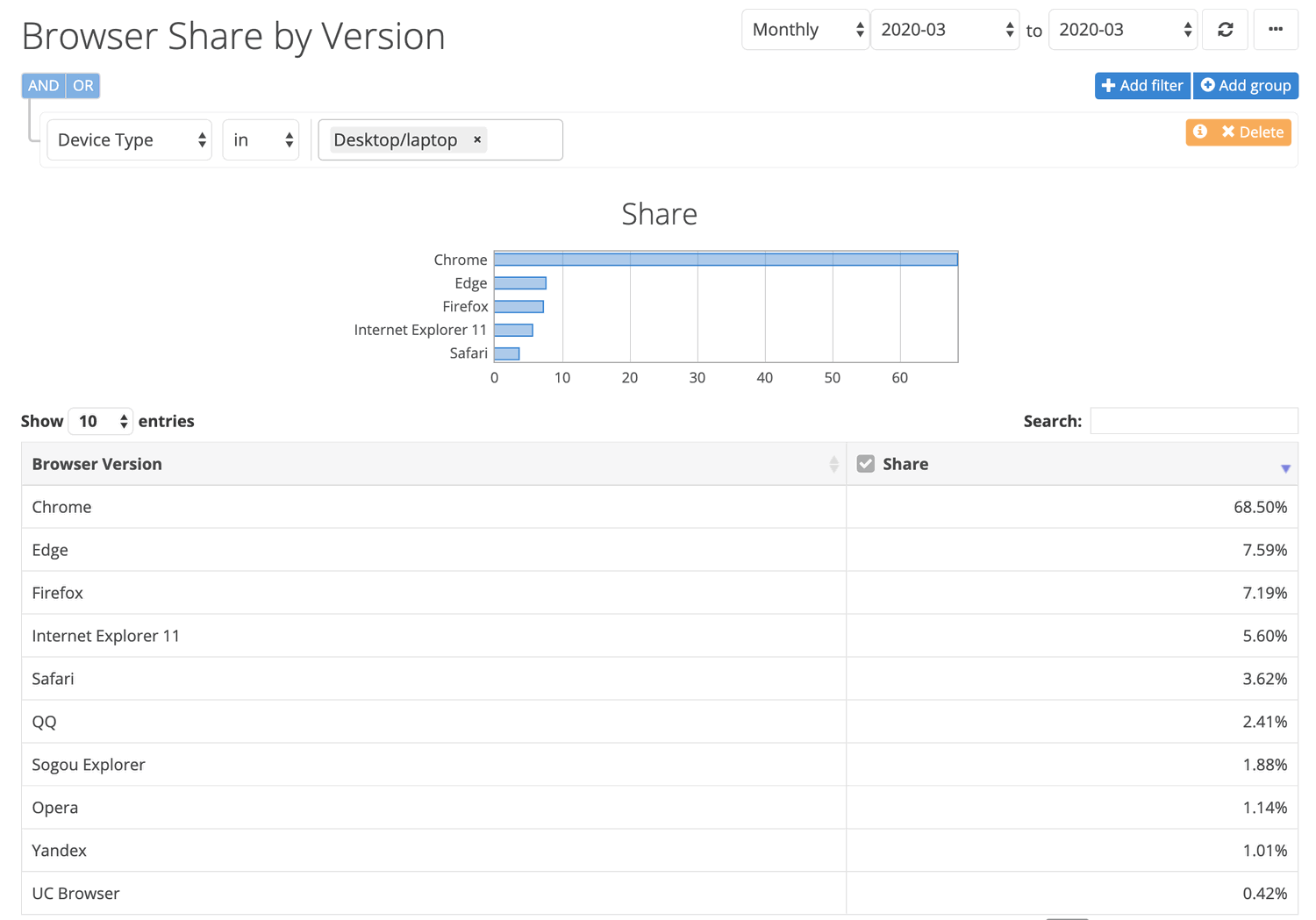Viewport: 1316px width, 920px height.
Task: Refresh the report data
Action: tap(1225, 29)
